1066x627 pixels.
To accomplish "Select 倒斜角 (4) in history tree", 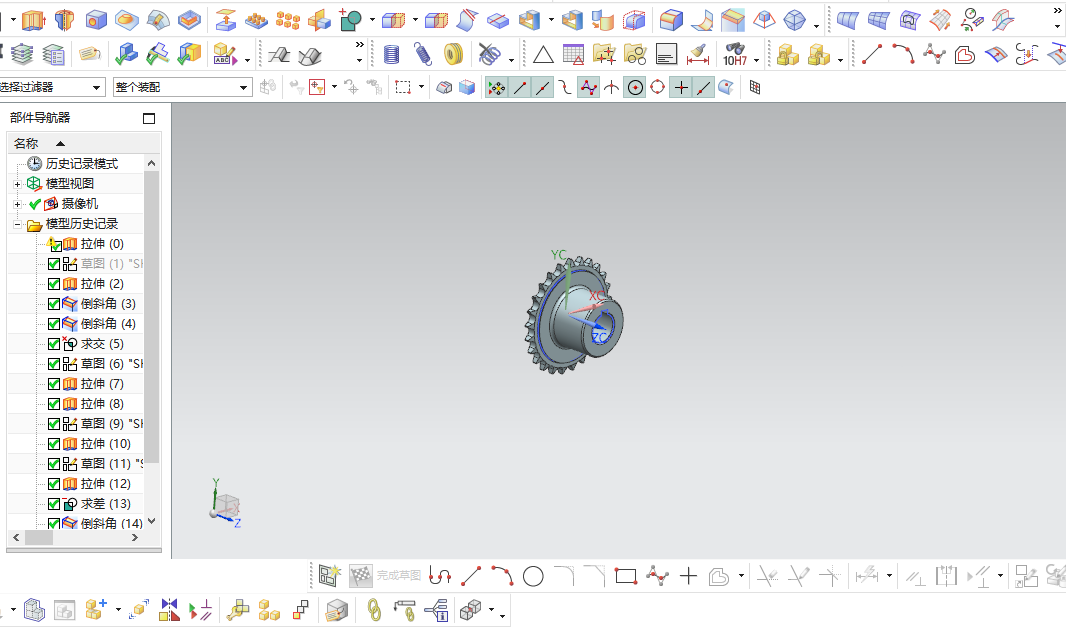I will [x=108, y=324].
